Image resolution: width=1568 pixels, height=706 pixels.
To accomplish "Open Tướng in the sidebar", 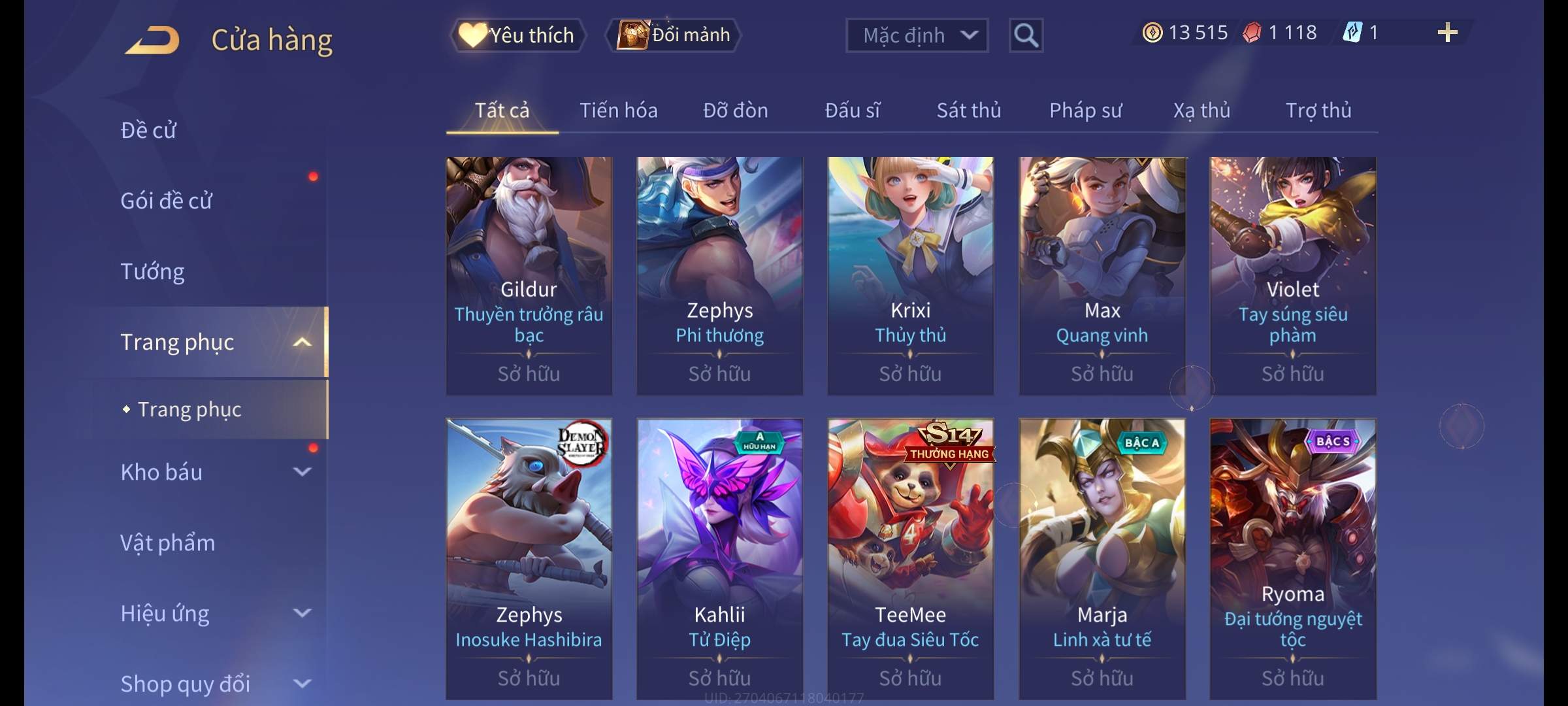I will (x=153, y=271).
